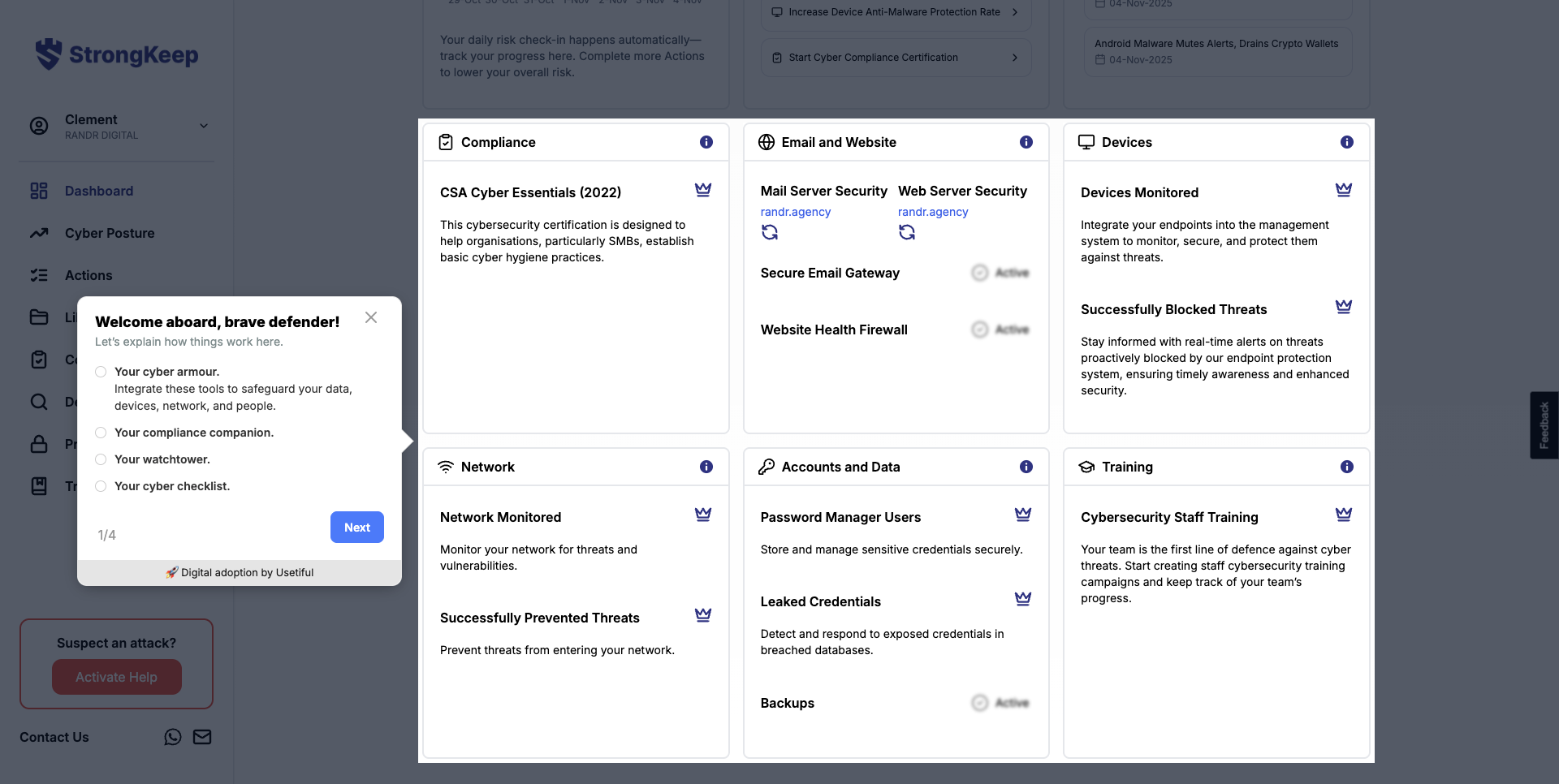Image resolution: width=1559 pixels, height=784 pixels.
Task: Click Next in the welcome tour
Action: 357,528
